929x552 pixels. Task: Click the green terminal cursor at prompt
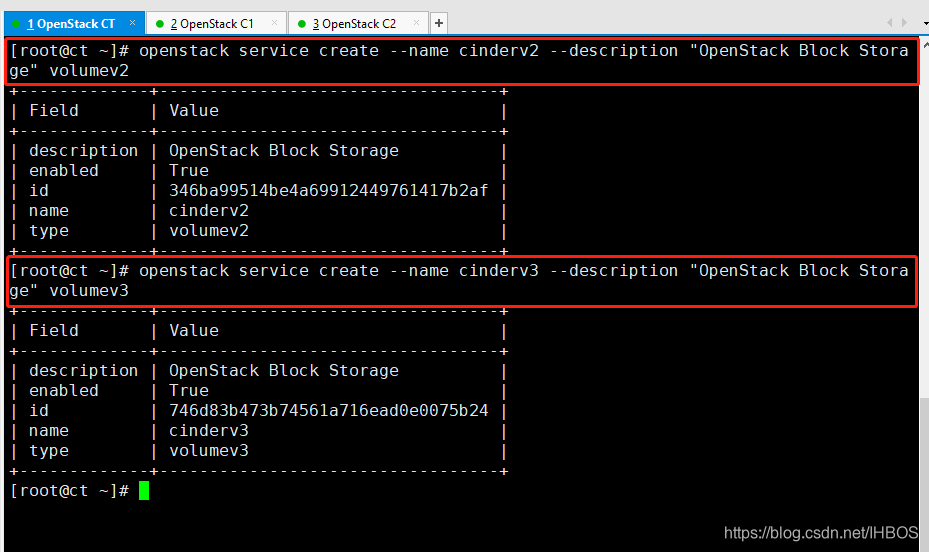(x=144, y=491)
